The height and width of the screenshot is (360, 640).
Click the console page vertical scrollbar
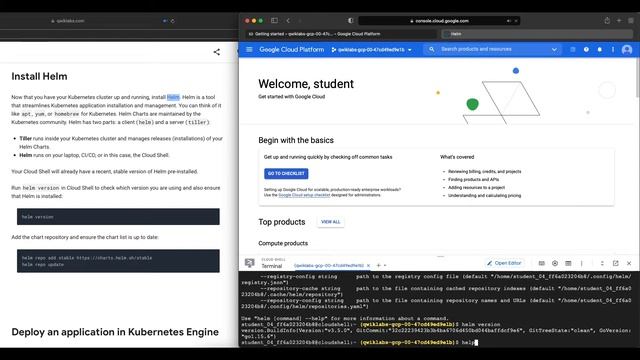[x=638, y=78]
